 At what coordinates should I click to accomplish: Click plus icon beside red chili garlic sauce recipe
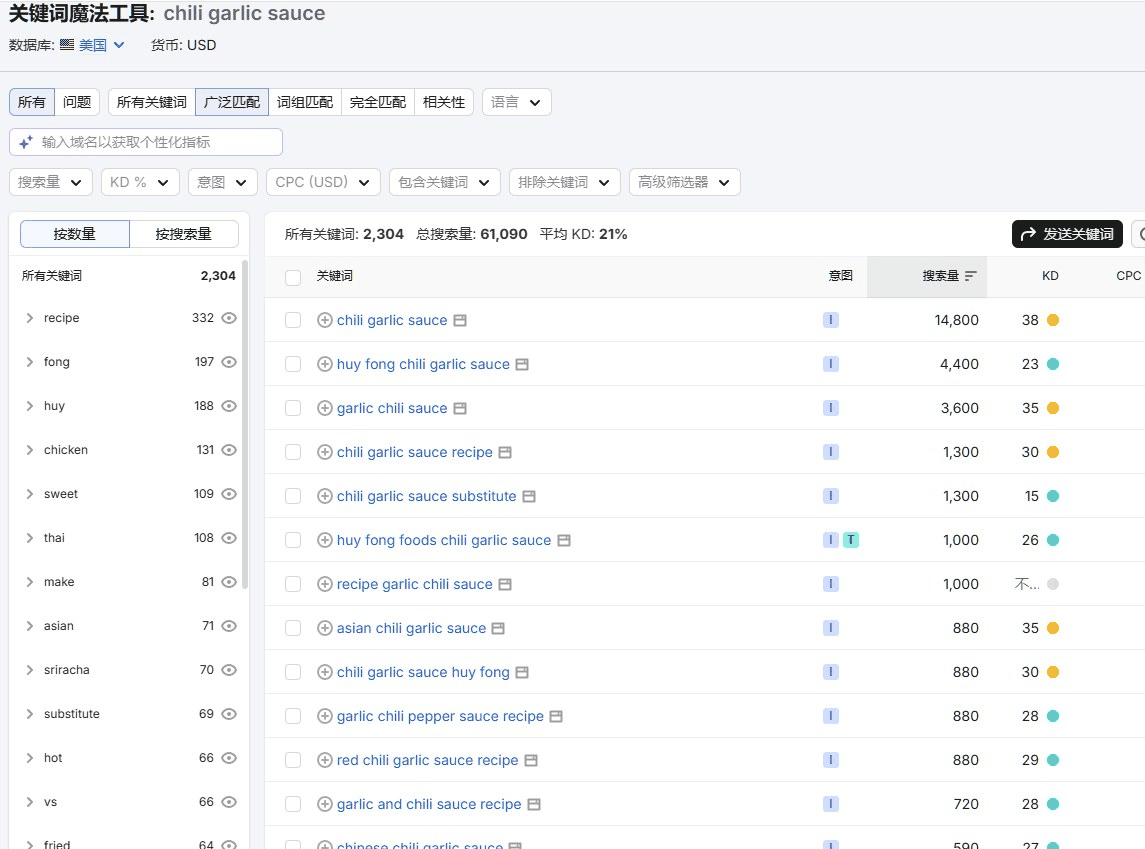(x=325, y=760)
